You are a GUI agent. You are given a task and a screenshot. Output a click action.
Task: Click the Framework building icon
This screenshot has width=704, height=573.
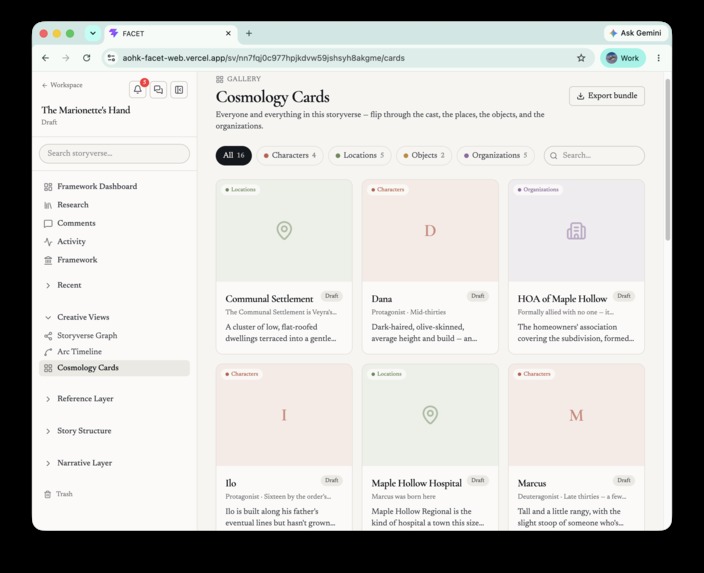click(48, 260)
